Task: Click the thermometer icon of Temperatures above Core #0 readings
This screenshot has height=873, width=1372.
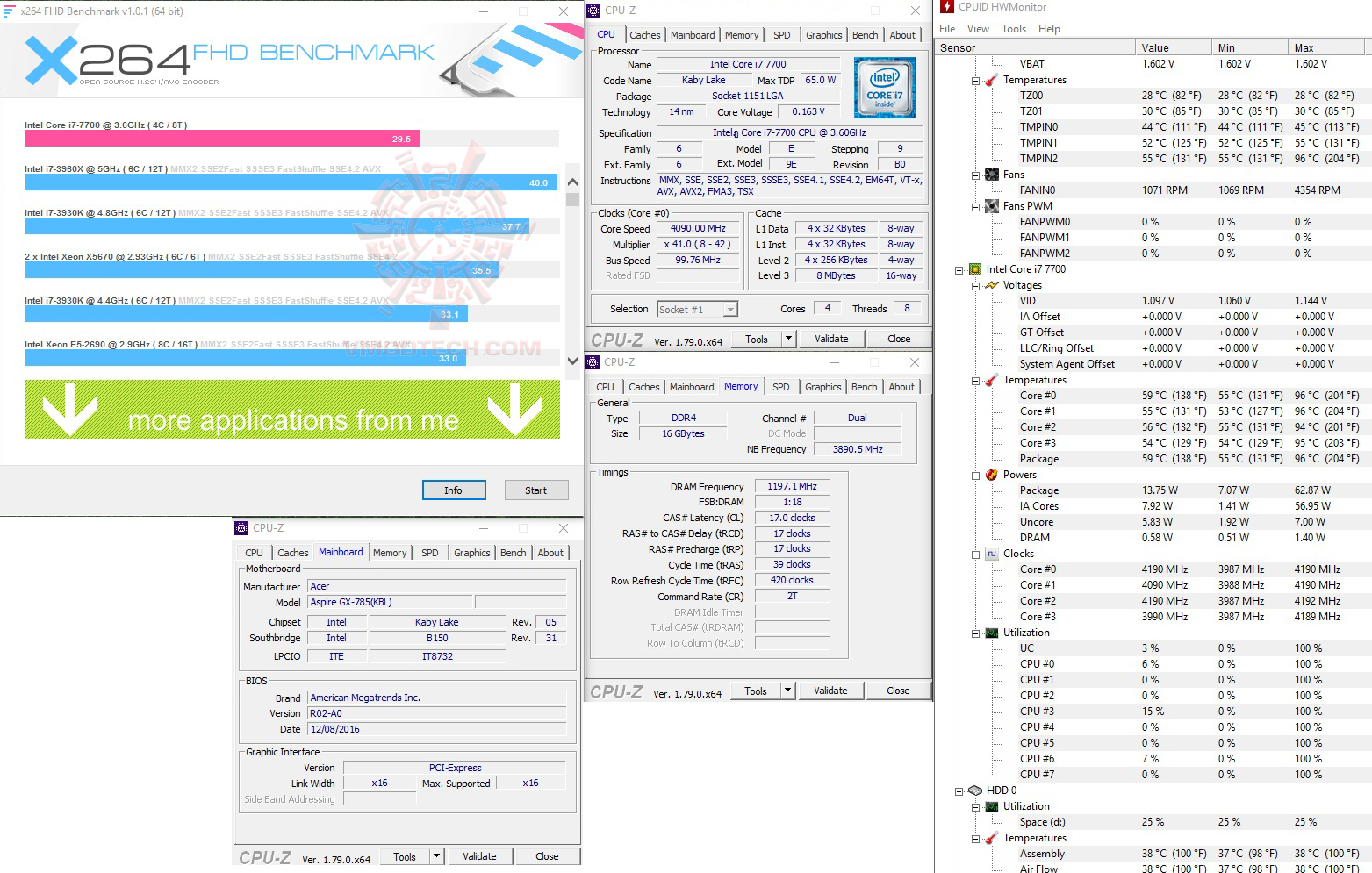Action: (991, 380)
